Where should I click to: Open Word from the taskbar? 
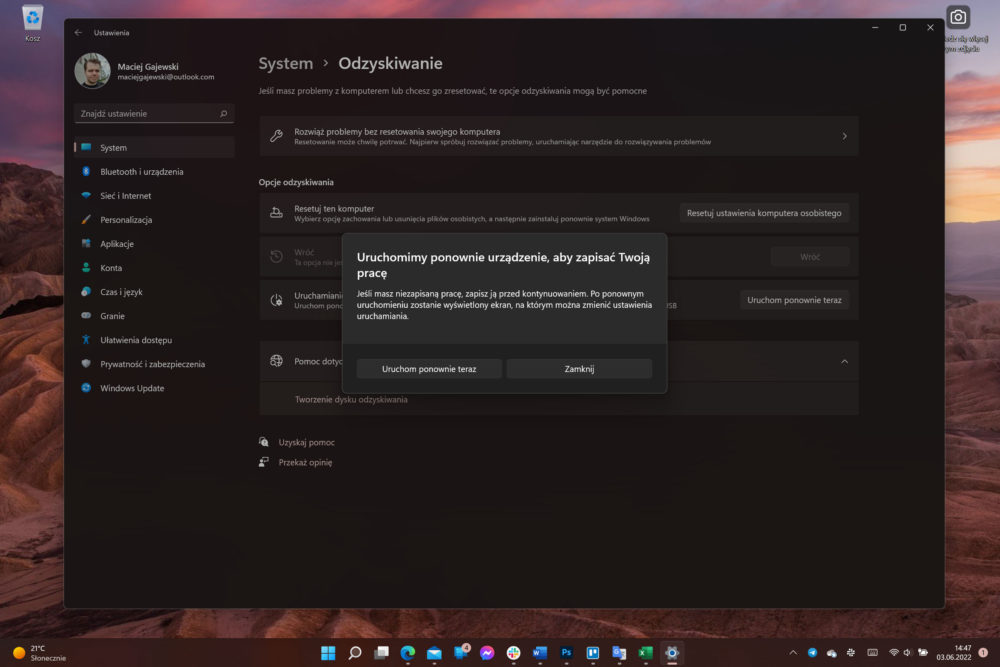540,653
